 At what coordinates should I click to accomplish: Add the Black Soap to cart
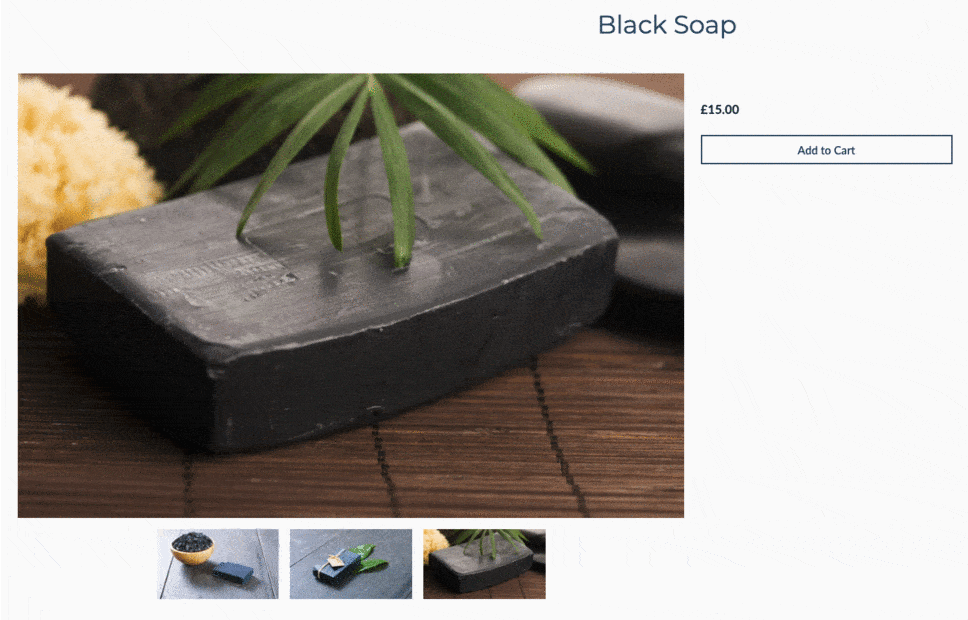[826, 149]
